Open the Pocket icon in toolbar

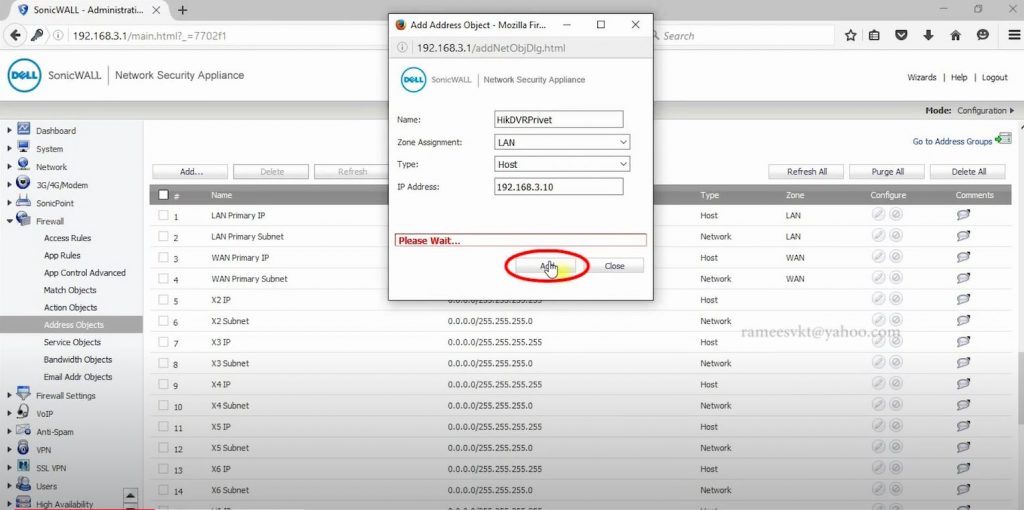point(901,36)
